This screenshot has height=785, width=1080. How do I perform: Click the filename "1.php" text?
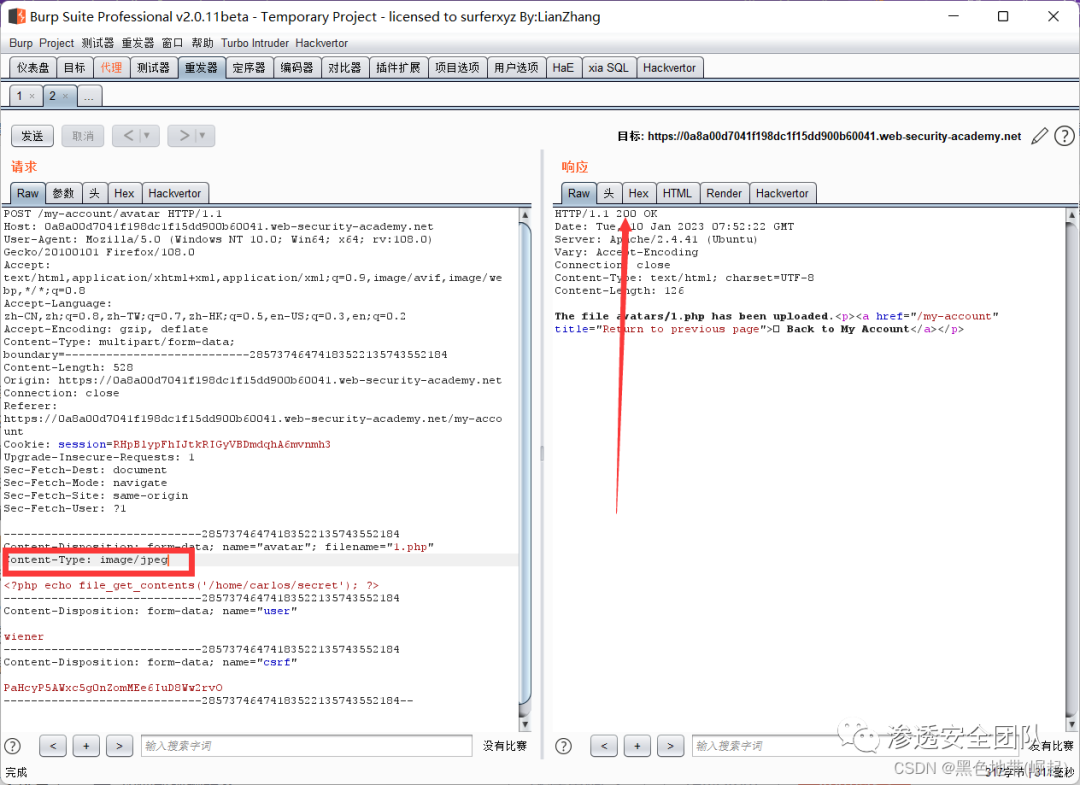pyautogui.click(x=411, y=547)
